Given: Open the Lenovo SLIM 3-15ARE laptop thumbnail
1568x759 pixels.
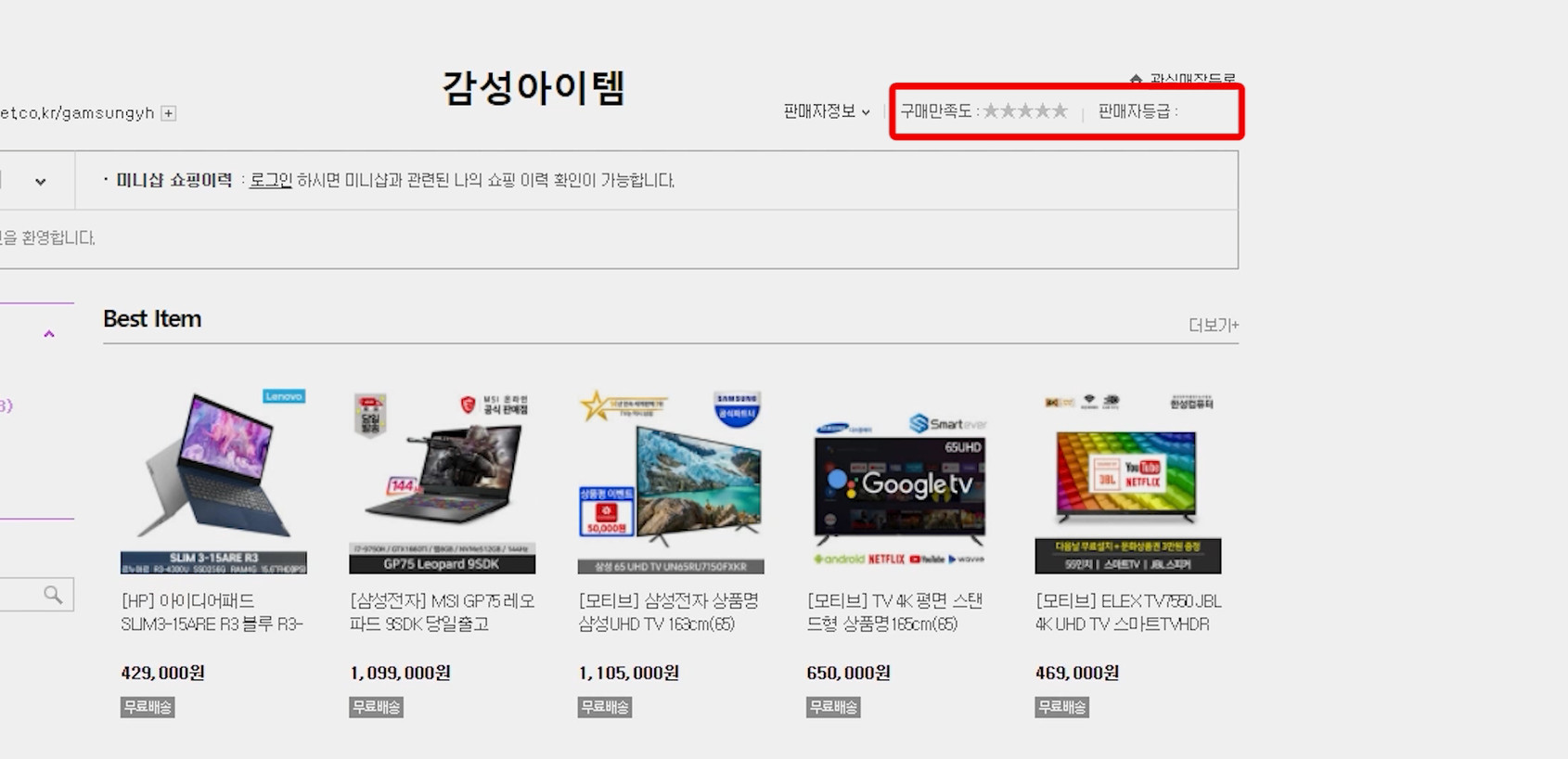Looking at the screenshot, I should (x=213, y=482).
